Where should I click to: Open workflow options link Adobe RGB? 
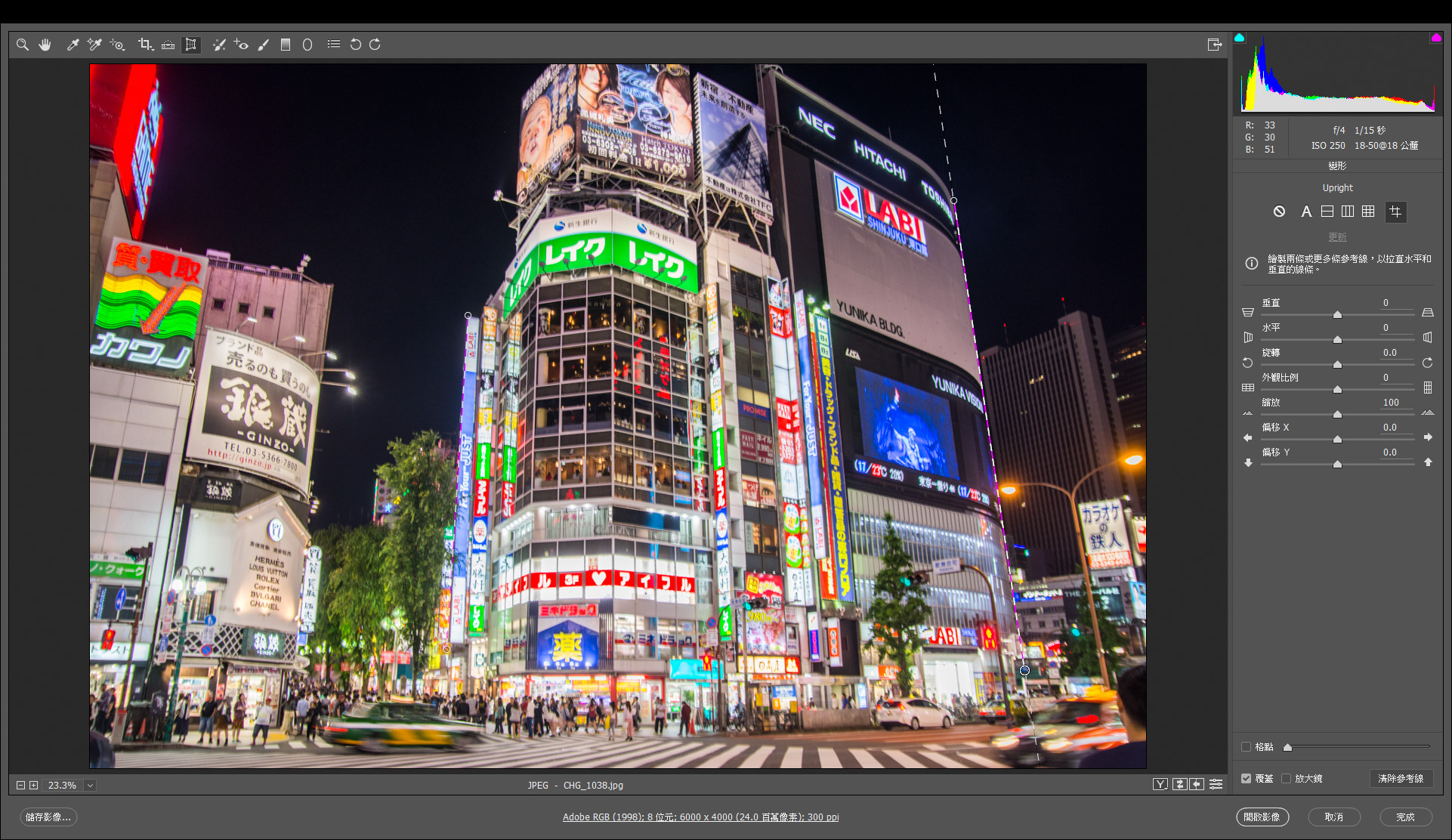[700, 817]
